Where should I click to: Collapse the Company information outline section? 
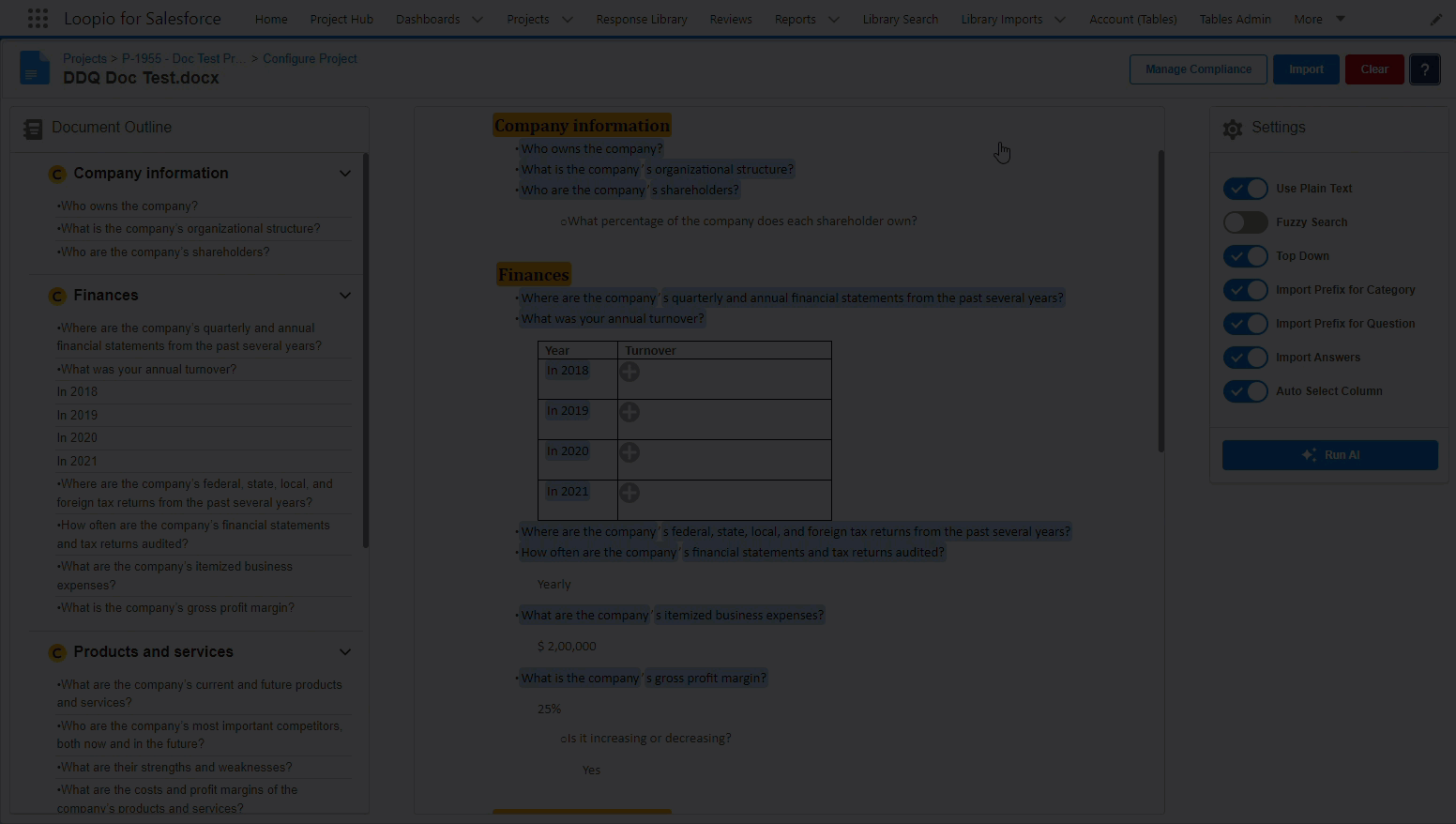point(345,174)
